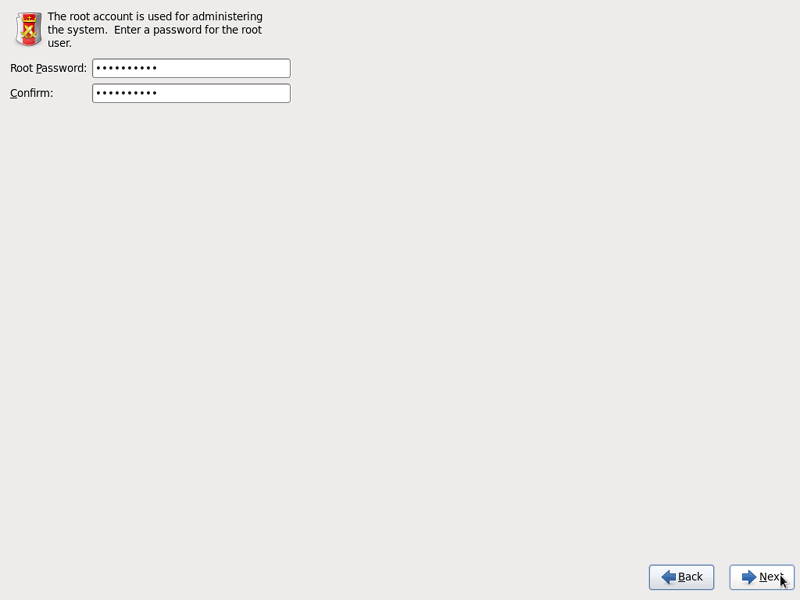
Task: Place cursor on masked dots in Confirm field
Action: pyautogui.click(x=127, y=93)
